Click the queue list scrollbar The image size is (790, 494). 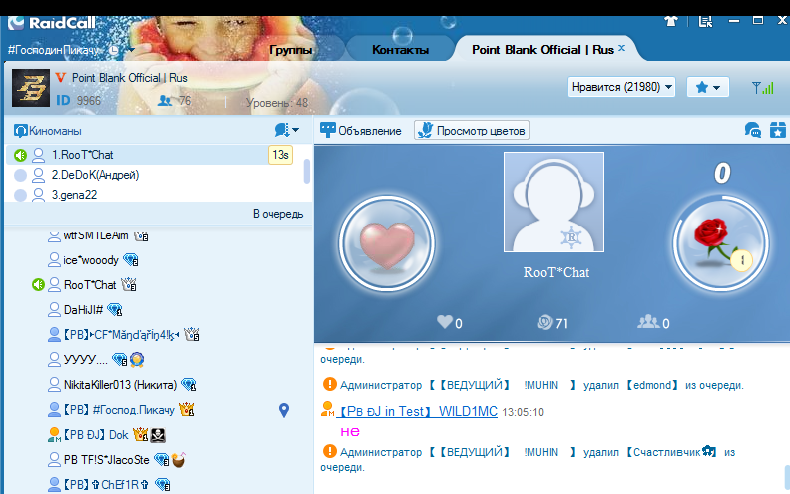pyautogui.click(x=307, y=171)
